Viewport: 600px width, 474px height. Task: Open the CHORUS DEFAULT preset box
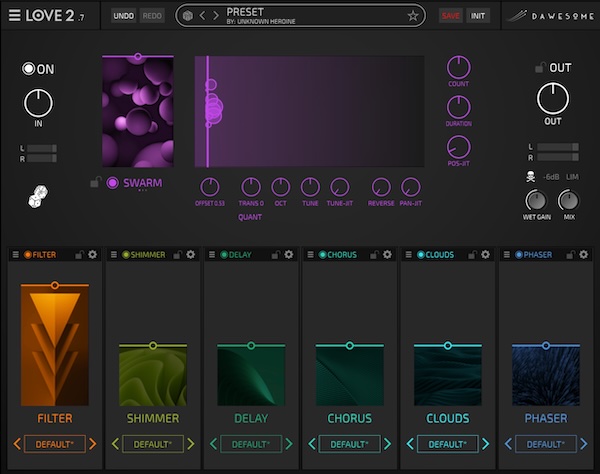(349, 444)
